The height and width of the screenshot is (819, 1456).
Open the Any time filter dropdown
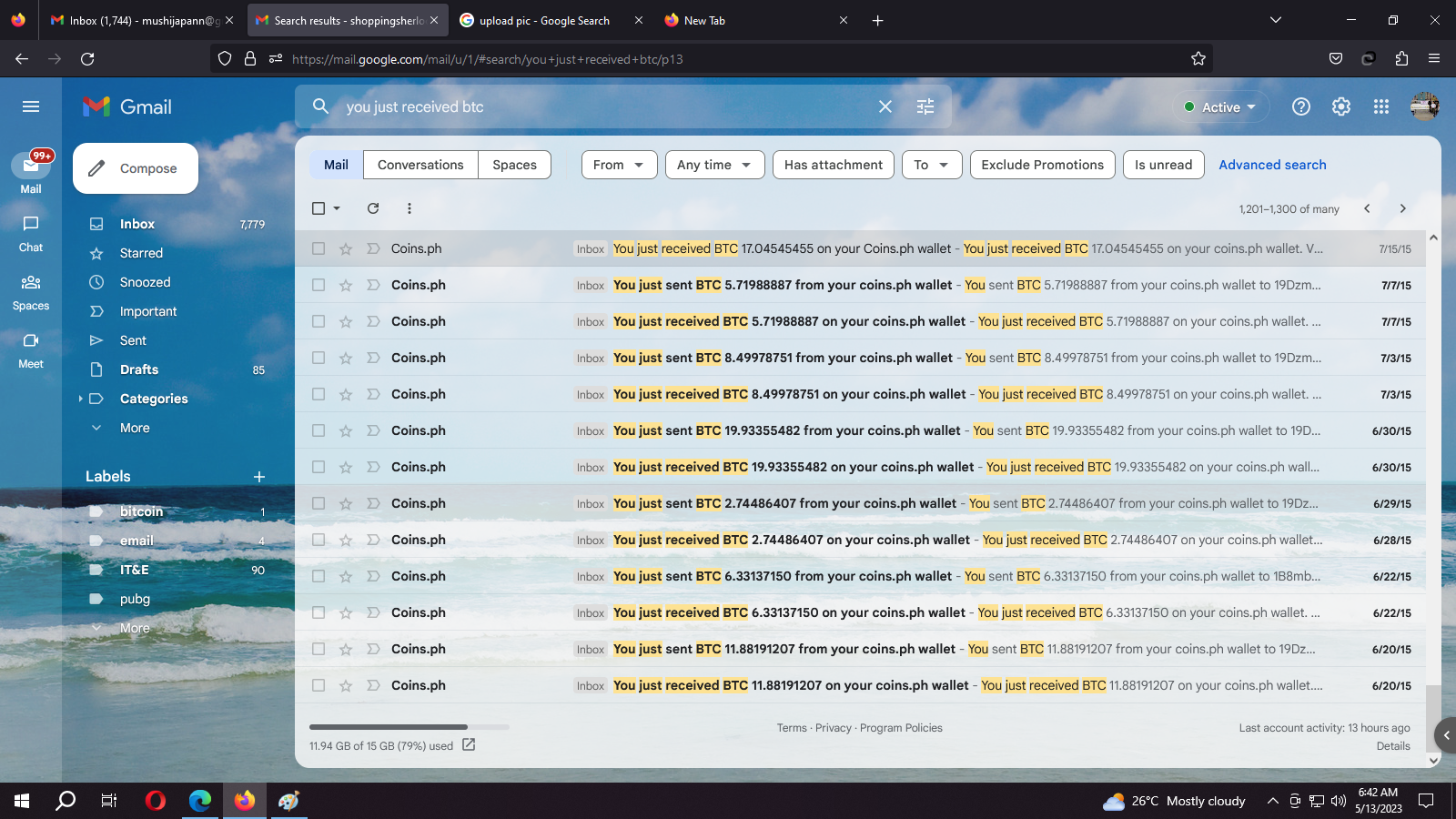tap(714, 165)
